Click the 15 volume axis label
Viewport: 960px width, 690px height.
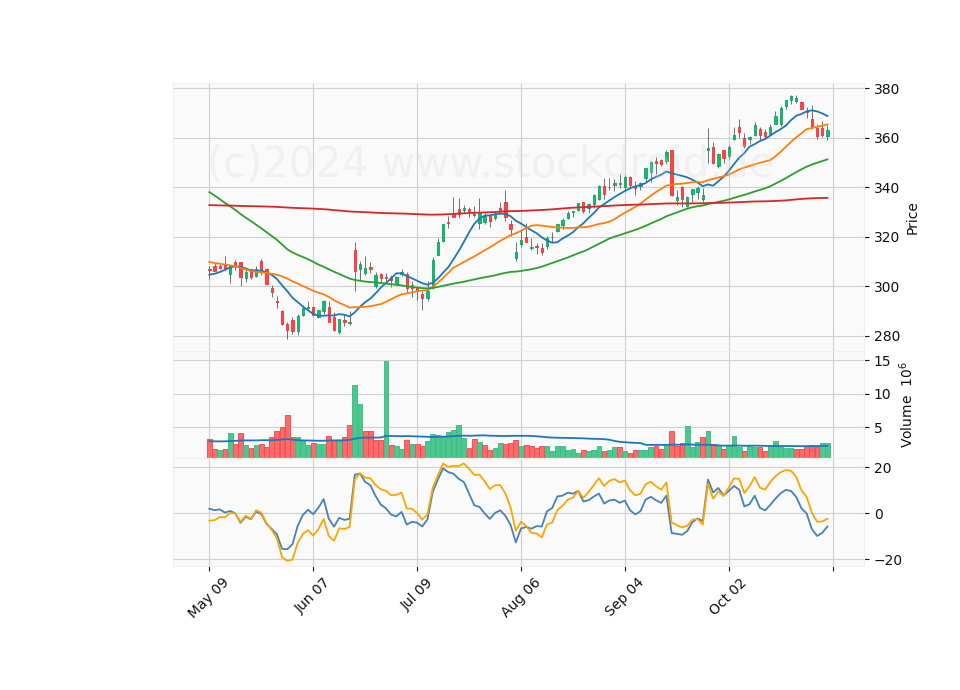click(x=882, y=361)
